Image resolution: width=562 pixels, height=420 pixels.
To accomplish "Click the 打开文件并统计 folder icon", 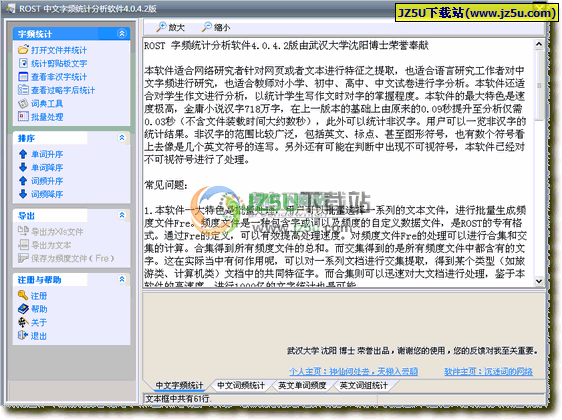I will pyautogui.click(x=23, y=49).
